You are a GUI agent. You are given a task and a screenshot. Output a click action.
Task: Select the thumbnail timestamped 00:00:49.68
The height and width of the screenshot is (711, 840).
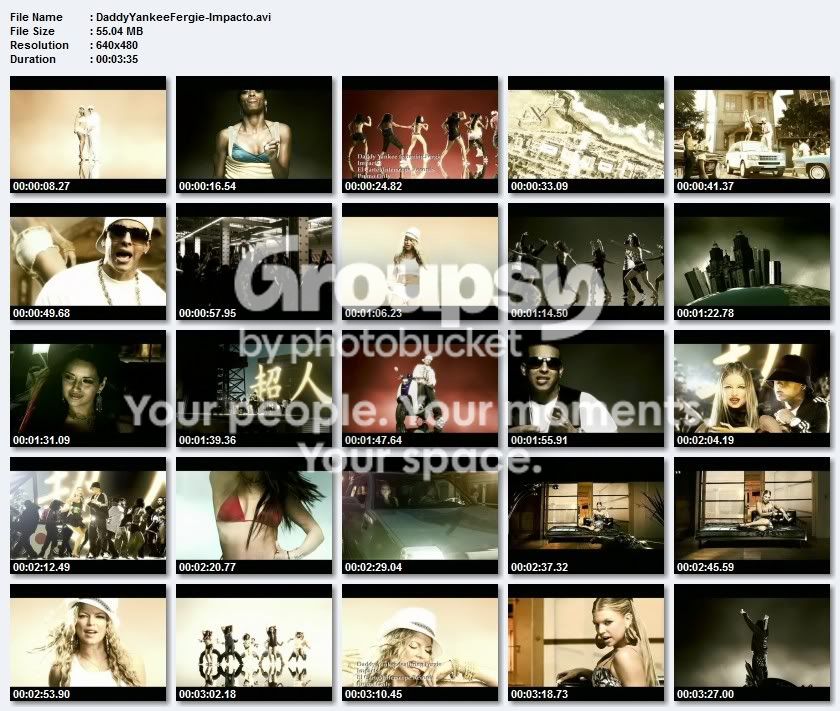pyautogui.click(x=88, y=261)
